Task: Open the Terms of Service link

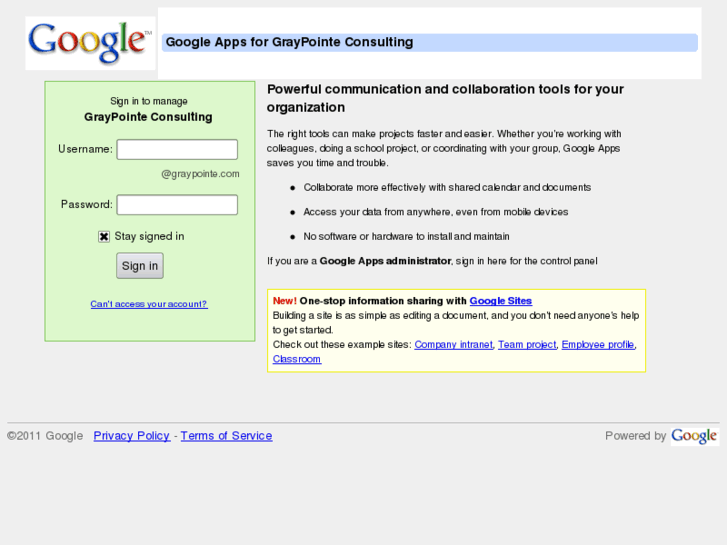Action: (226, 436)
